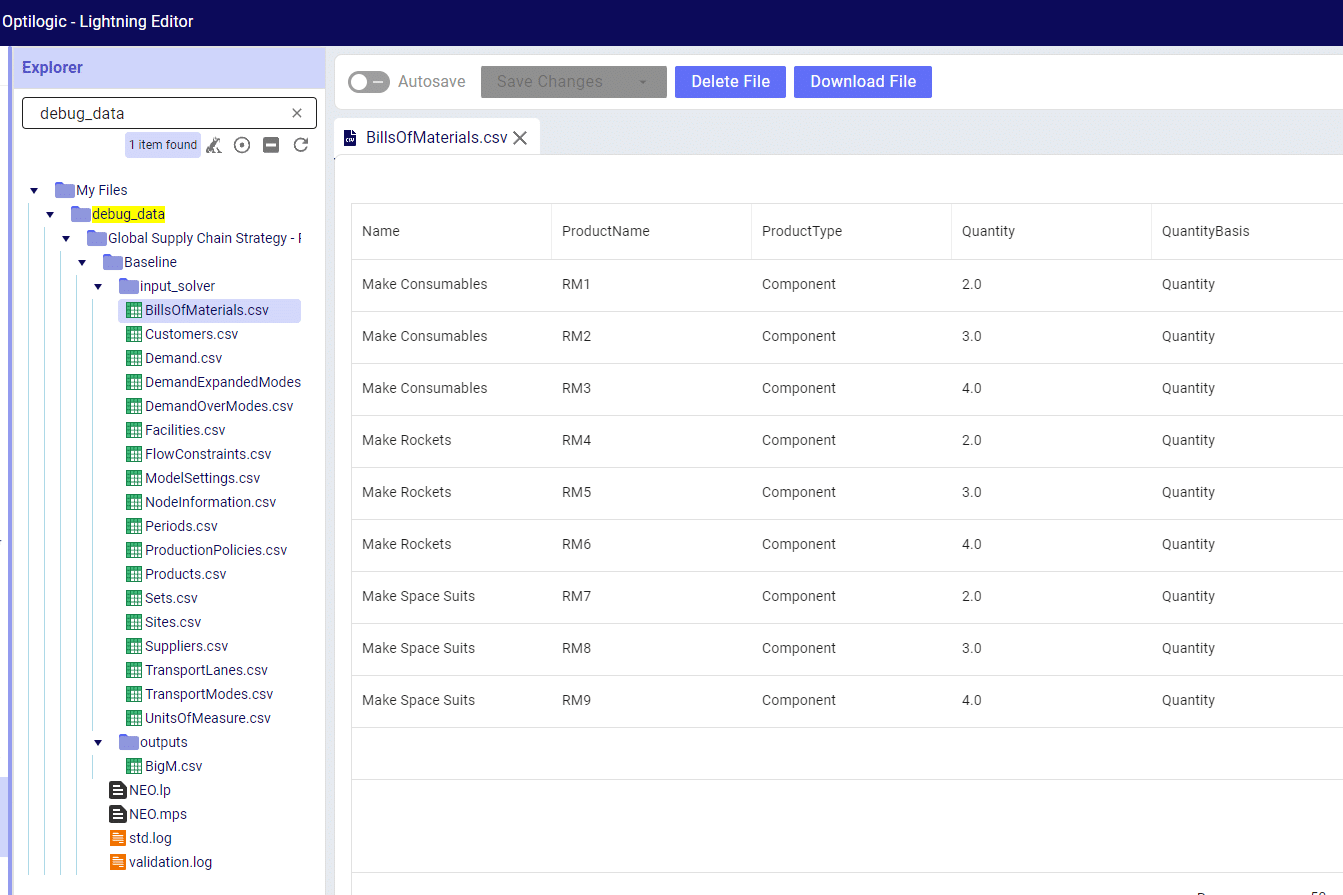Collapse the input_solver folder
Viewport: 1343px width, 895px height.
[x=98, y=286]
